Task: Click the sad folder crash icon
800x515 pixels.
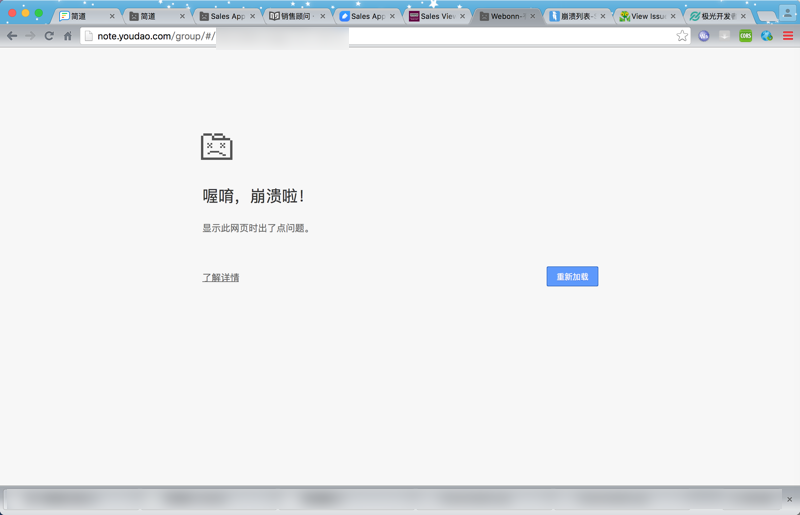Action: coord(216,146)
